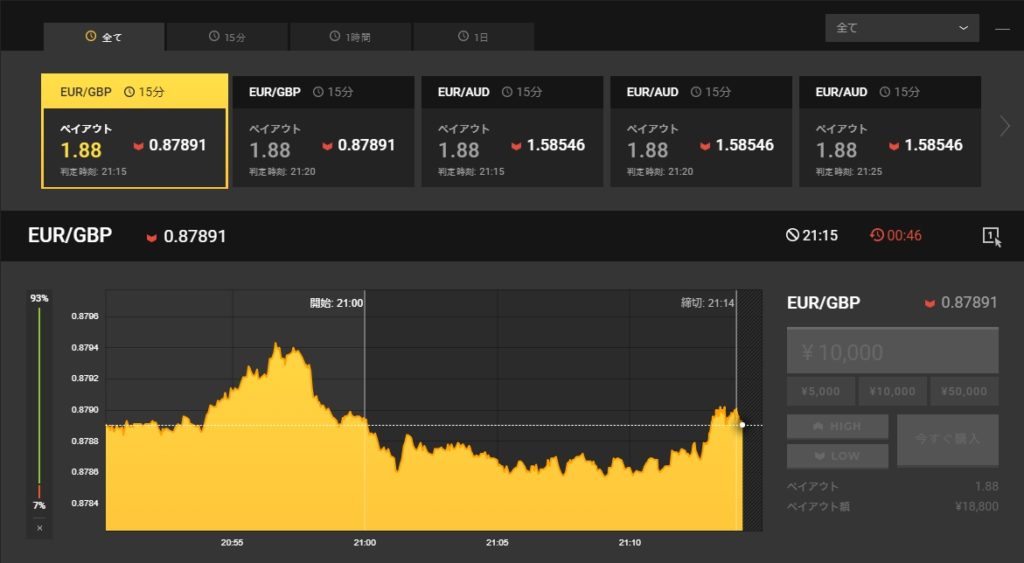Switch to the 1時間 tab
This screenshot has height=563, width=1024.
(350, 37)
